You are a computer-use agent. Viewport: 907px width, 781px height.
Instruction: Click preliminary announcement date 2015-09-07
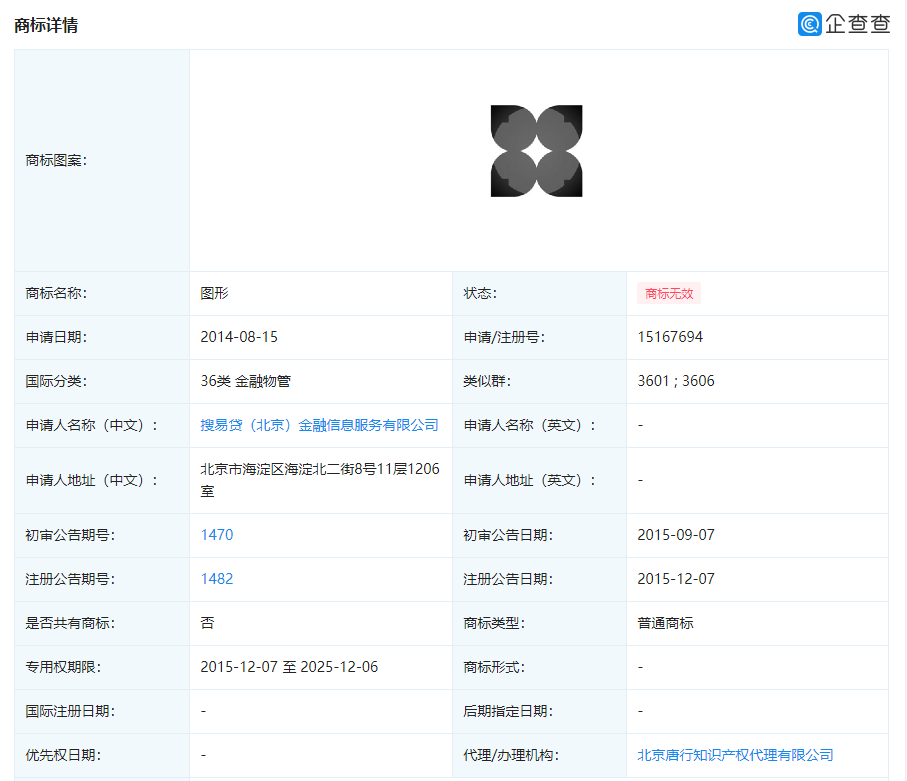tap(676, 535)
